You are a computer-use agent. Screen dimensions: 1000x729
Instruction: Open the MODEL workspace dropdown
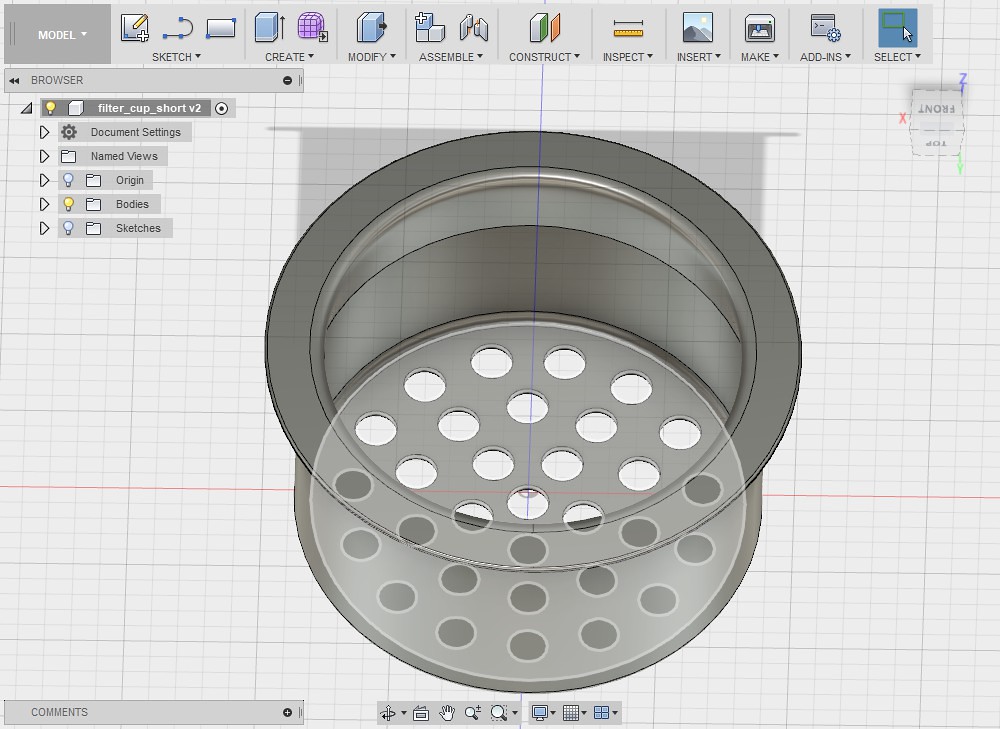(x=62, y=35)
